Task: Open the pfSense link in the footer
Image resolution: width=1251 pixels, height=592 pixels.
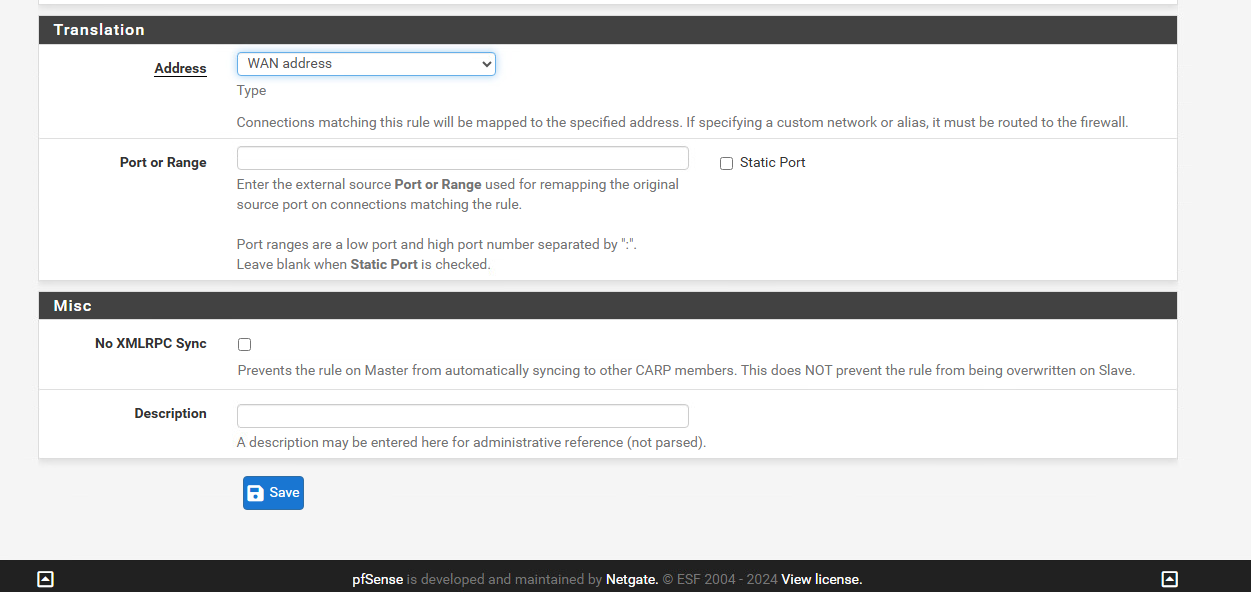Action: (x=378, y=579)
